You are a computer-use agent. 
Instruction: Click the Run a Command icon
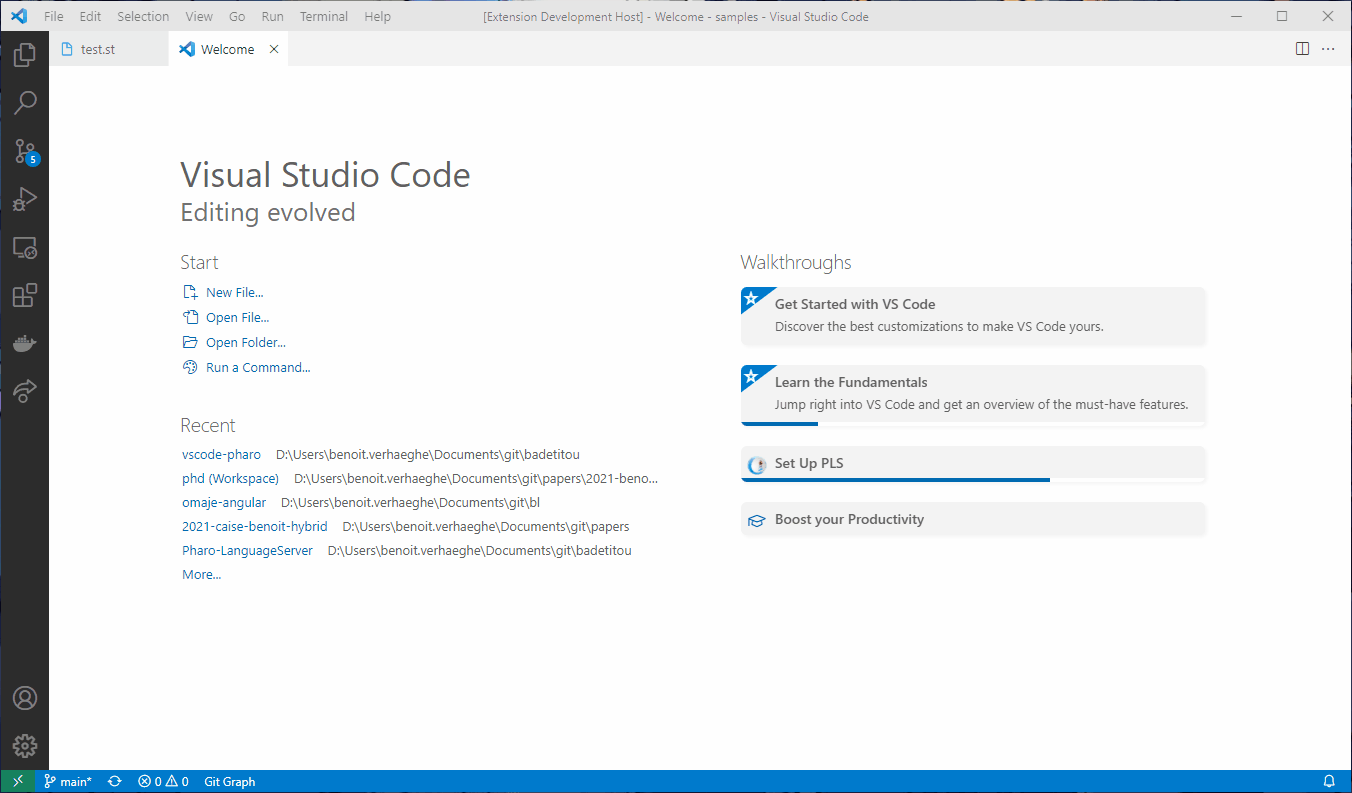pyautogui.click(x=190, y=368)
